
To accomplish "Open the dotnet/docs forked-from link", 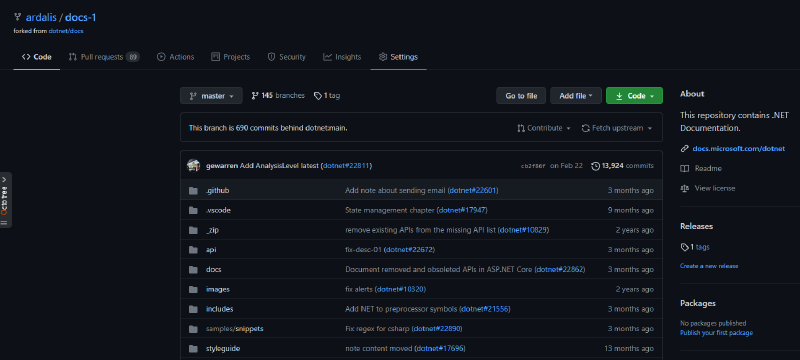I will [x=66, y=31].
